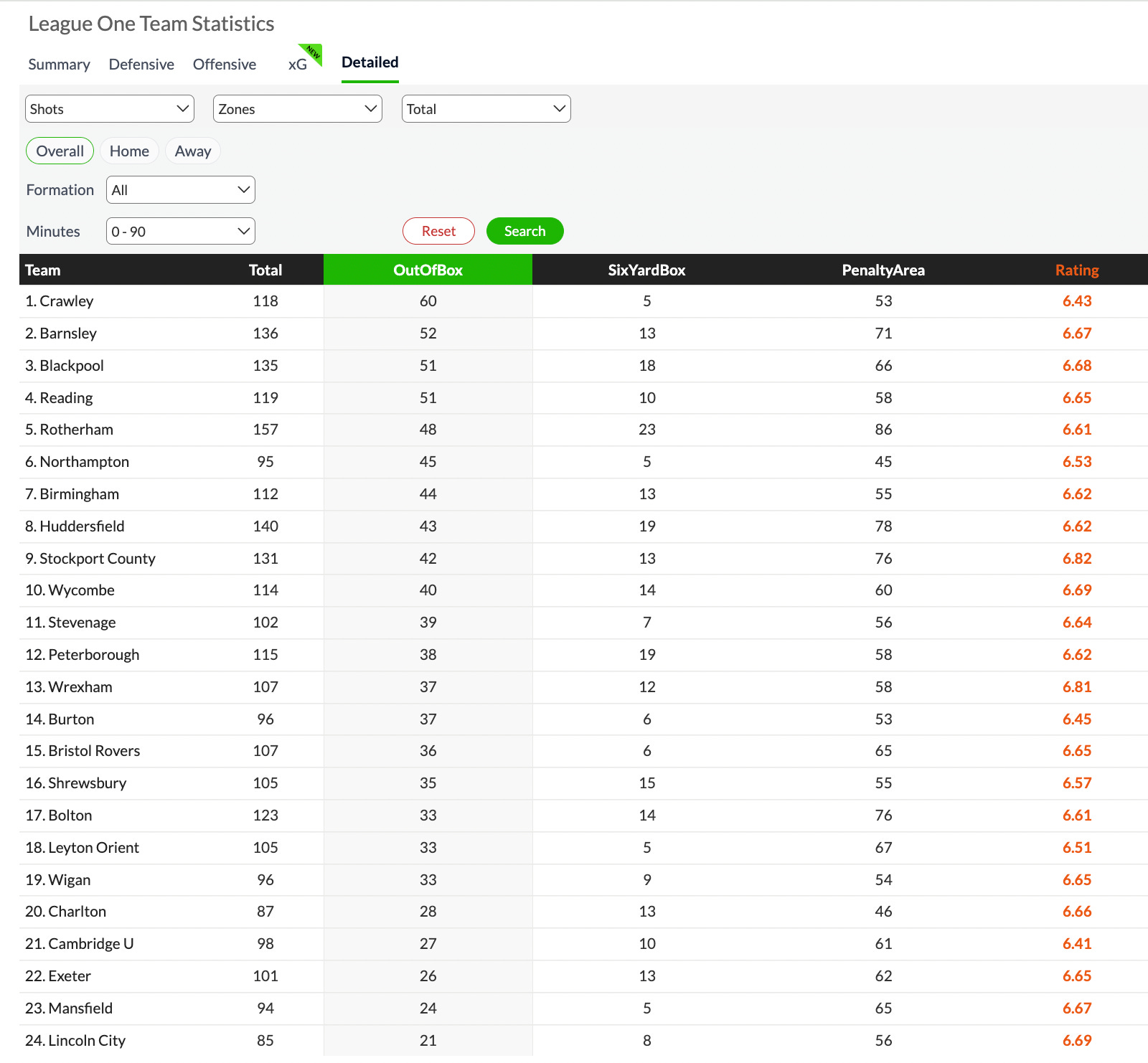Open the Shots category dropdown

(x=110, y=109)
